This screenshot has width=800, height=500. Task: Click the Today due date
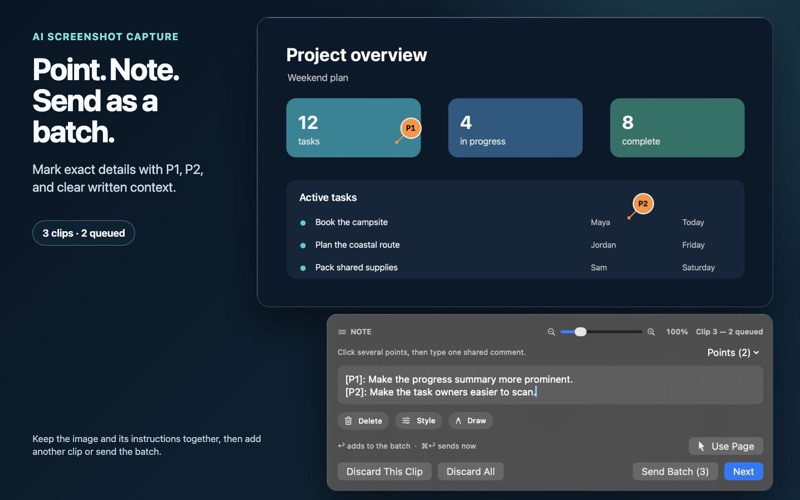point(693,222)
